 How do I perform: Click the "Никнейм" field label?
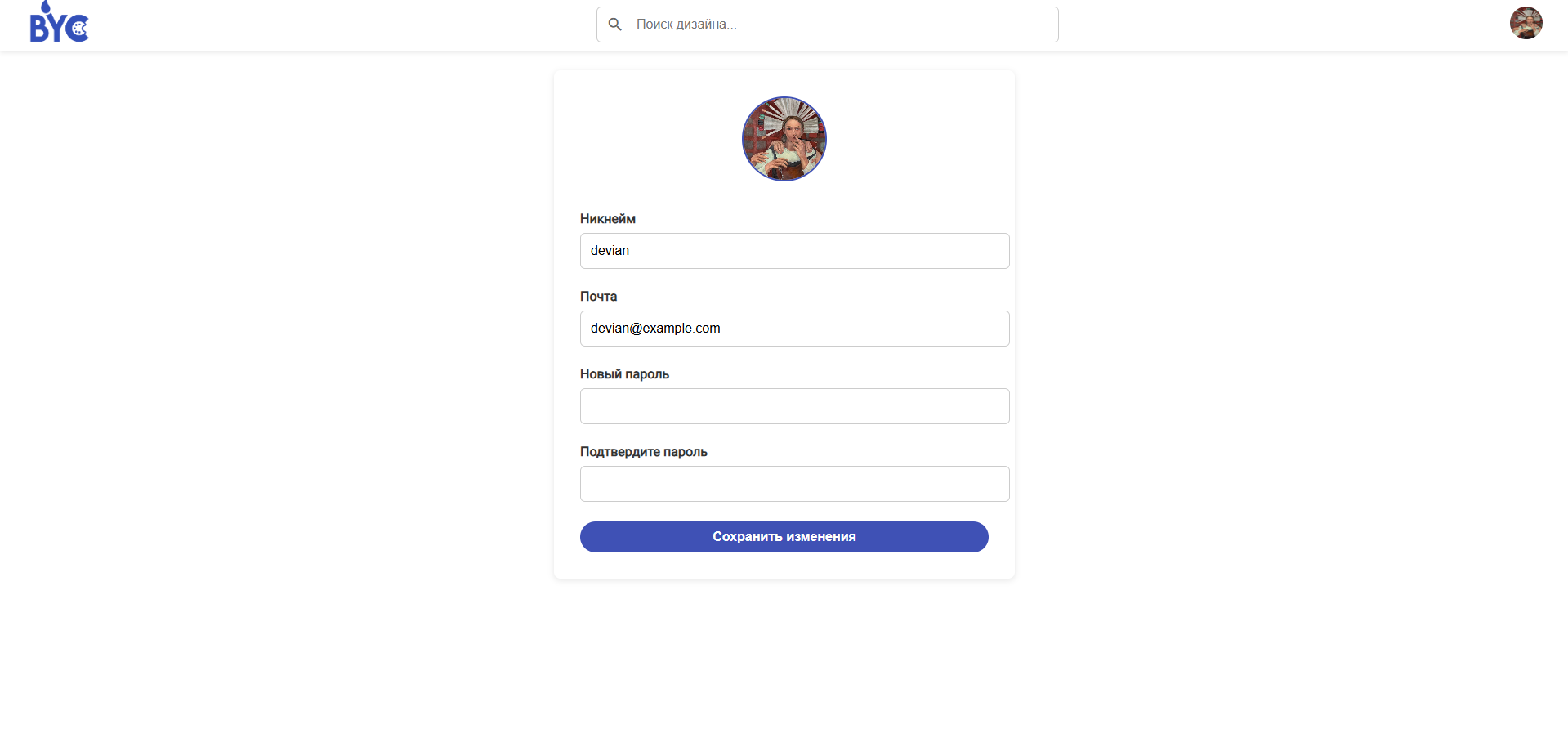608,219
